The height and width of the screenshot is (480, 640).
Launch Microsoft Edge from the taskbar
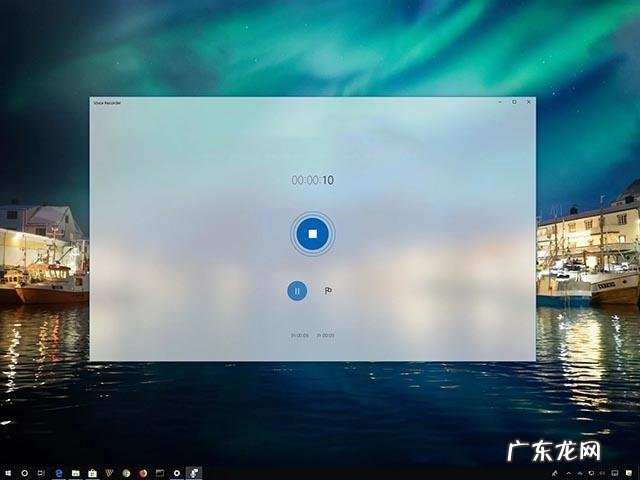tap(59, 473)
